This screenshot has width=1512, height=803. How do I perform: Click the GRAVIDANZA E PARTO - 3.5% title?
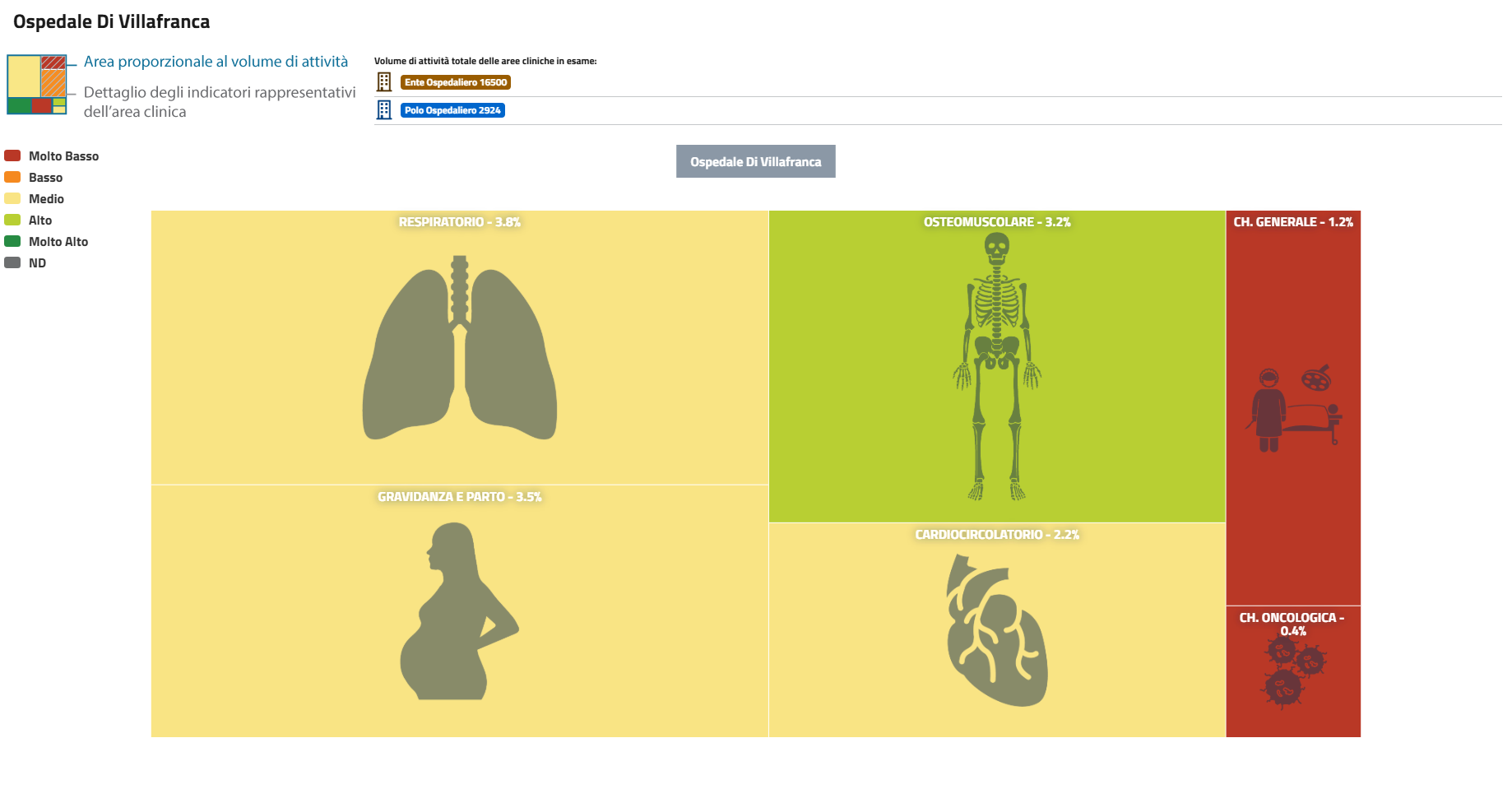click(459, 497)
